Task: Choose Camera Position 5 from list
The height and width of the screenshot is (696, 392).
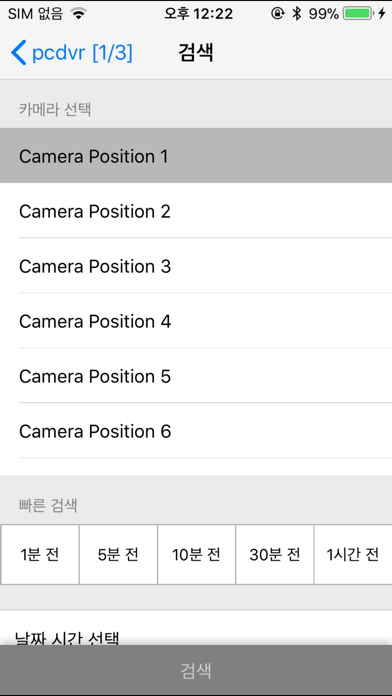Action: [x=196, y=376]
